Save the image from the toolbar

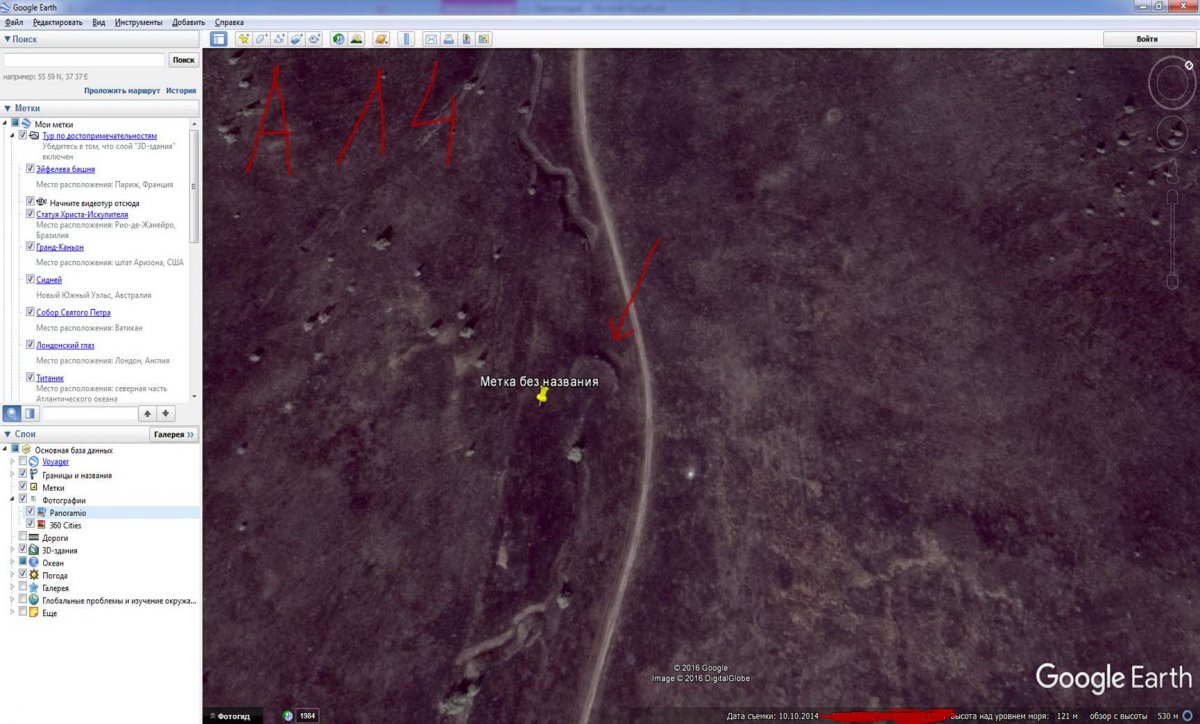pyautogui.click(x=467, y=39)
